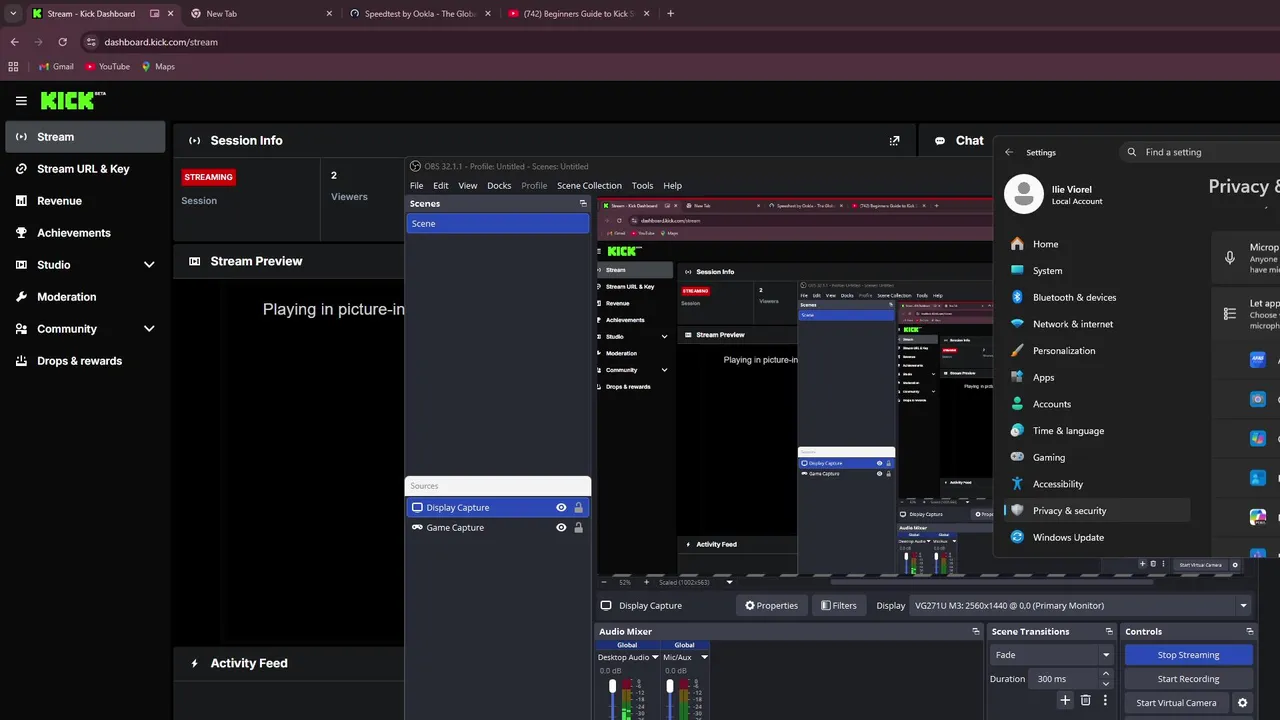The width and height of the screenshot is (1280, 720).
Task: Go back in the Windows Settings window
Action: pos(1009,152)
